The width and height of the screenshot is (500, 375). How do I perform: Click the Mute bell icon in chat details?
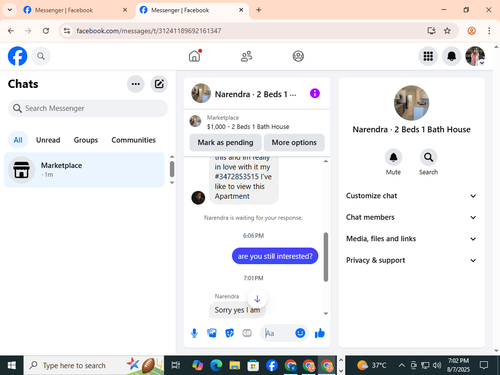(393, 157)
